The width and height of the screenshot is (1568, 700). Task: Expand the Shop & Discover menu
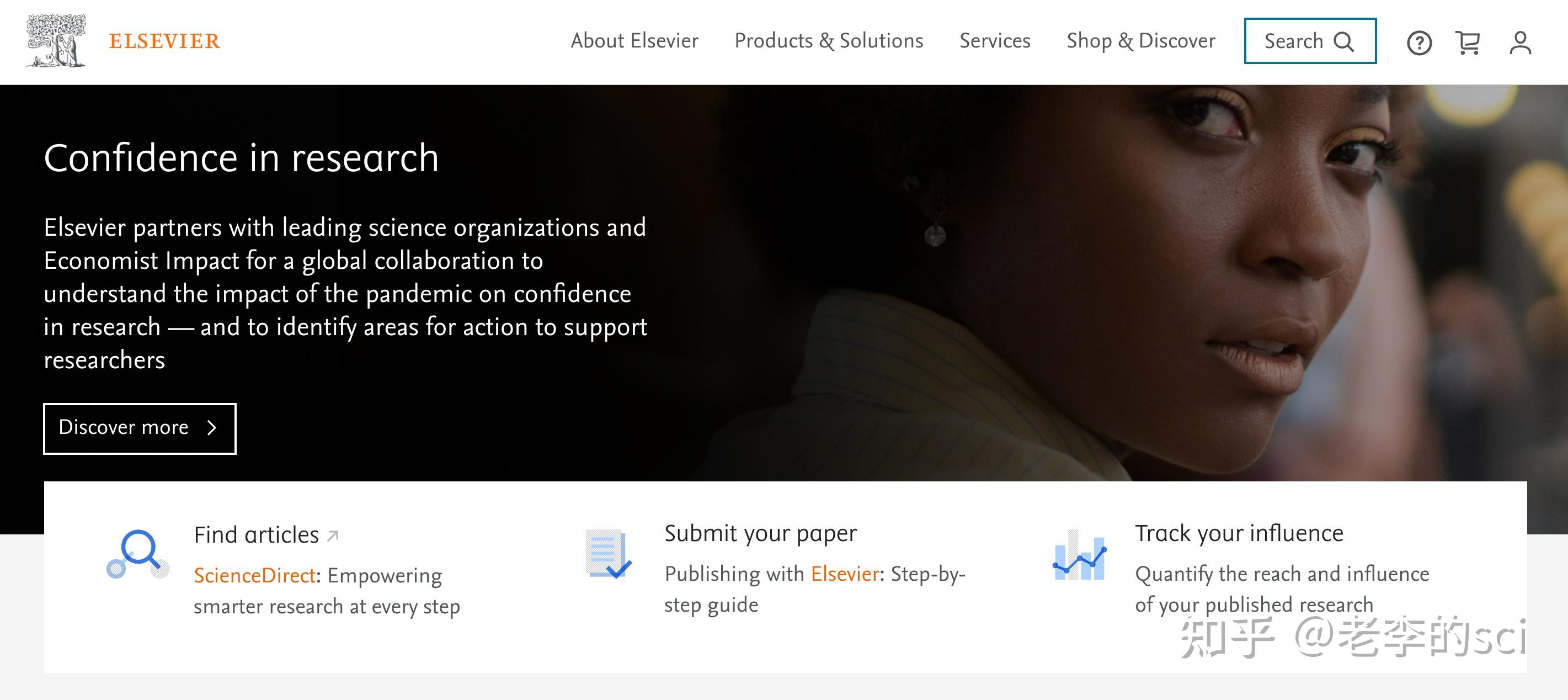[1141, 41]
